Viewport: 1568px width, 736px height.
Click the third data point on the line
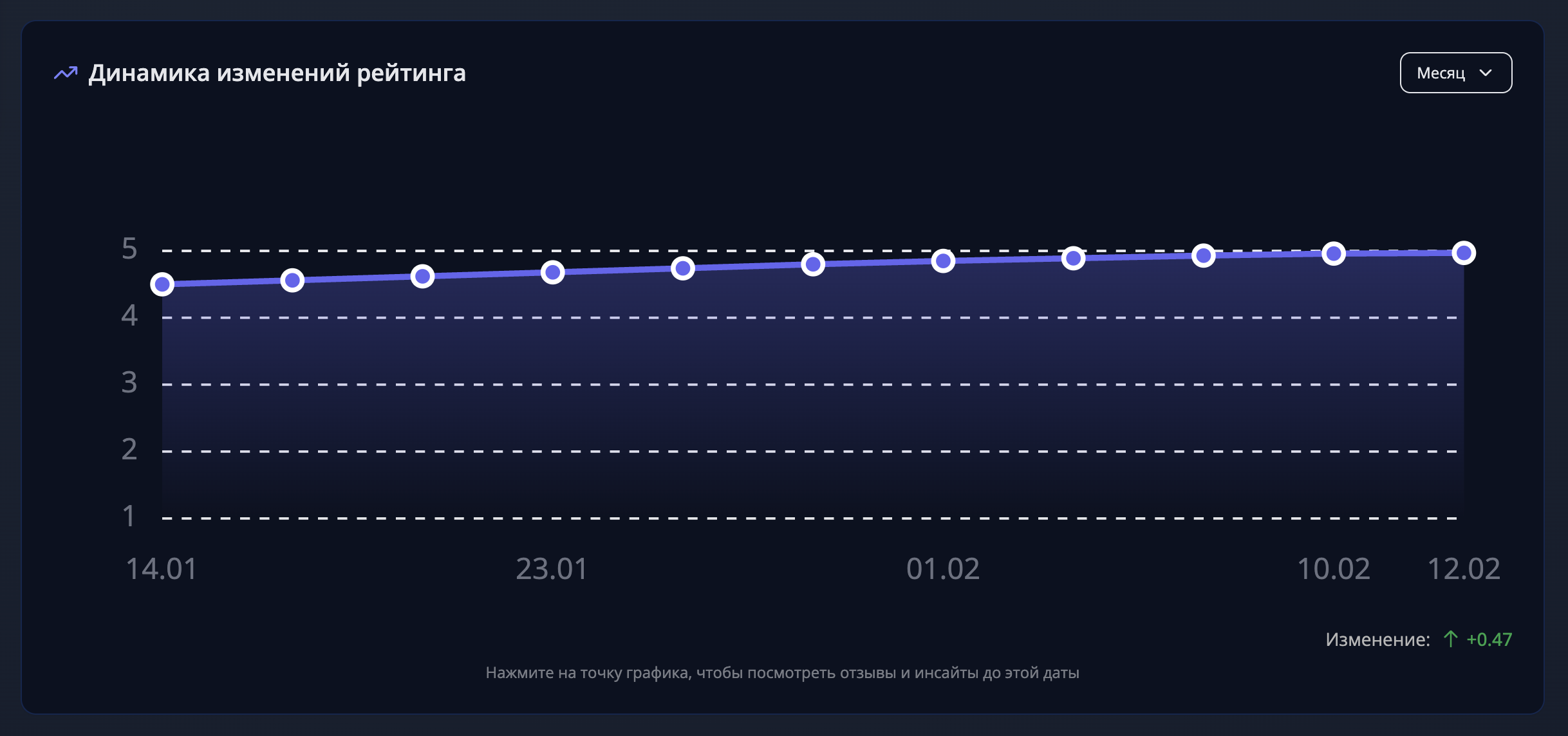coord(422,276)
